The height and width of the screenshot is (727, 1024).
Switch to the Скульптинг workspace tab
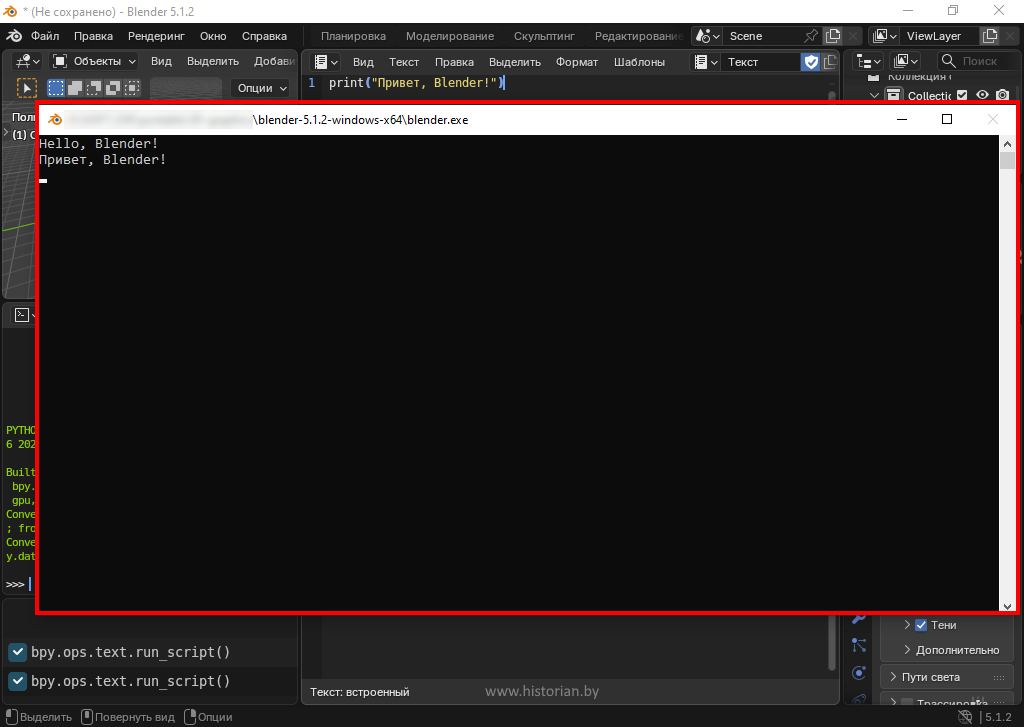[x=544, y=36]
